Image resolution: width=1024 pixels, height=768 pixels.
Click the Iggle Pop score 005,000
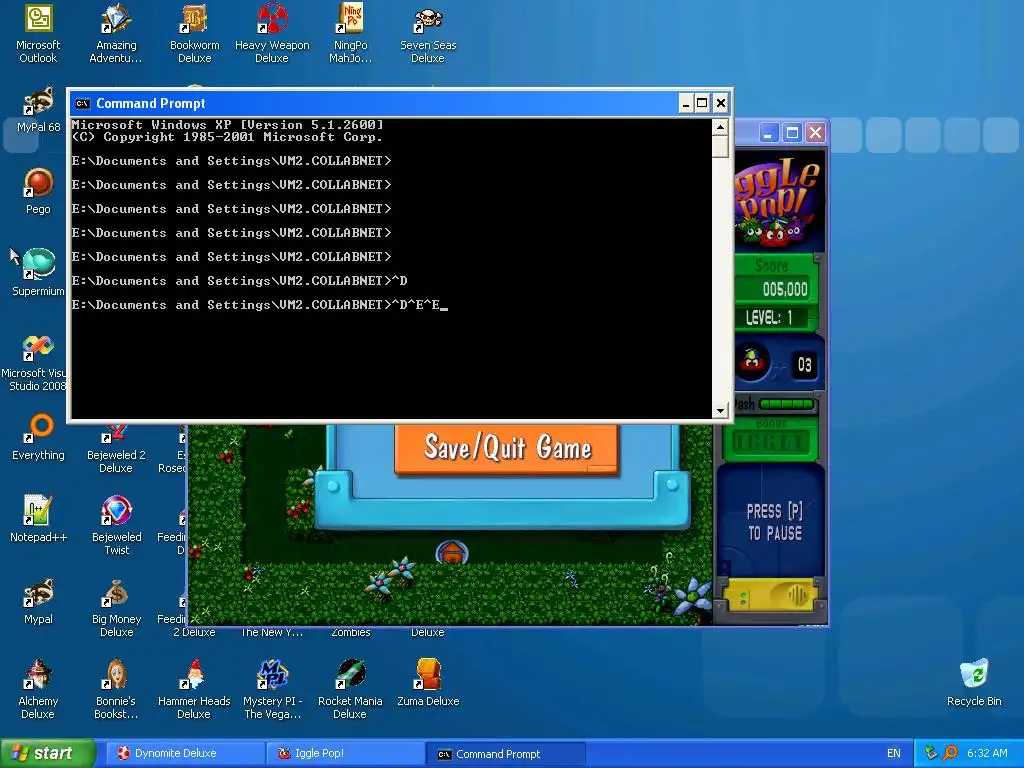(x=784, y=289)
